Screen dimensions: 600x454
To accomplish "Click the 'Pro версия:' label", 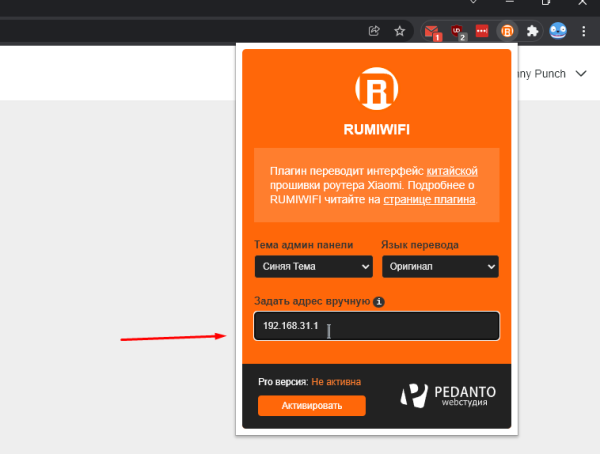I will [x=283, y=382].
